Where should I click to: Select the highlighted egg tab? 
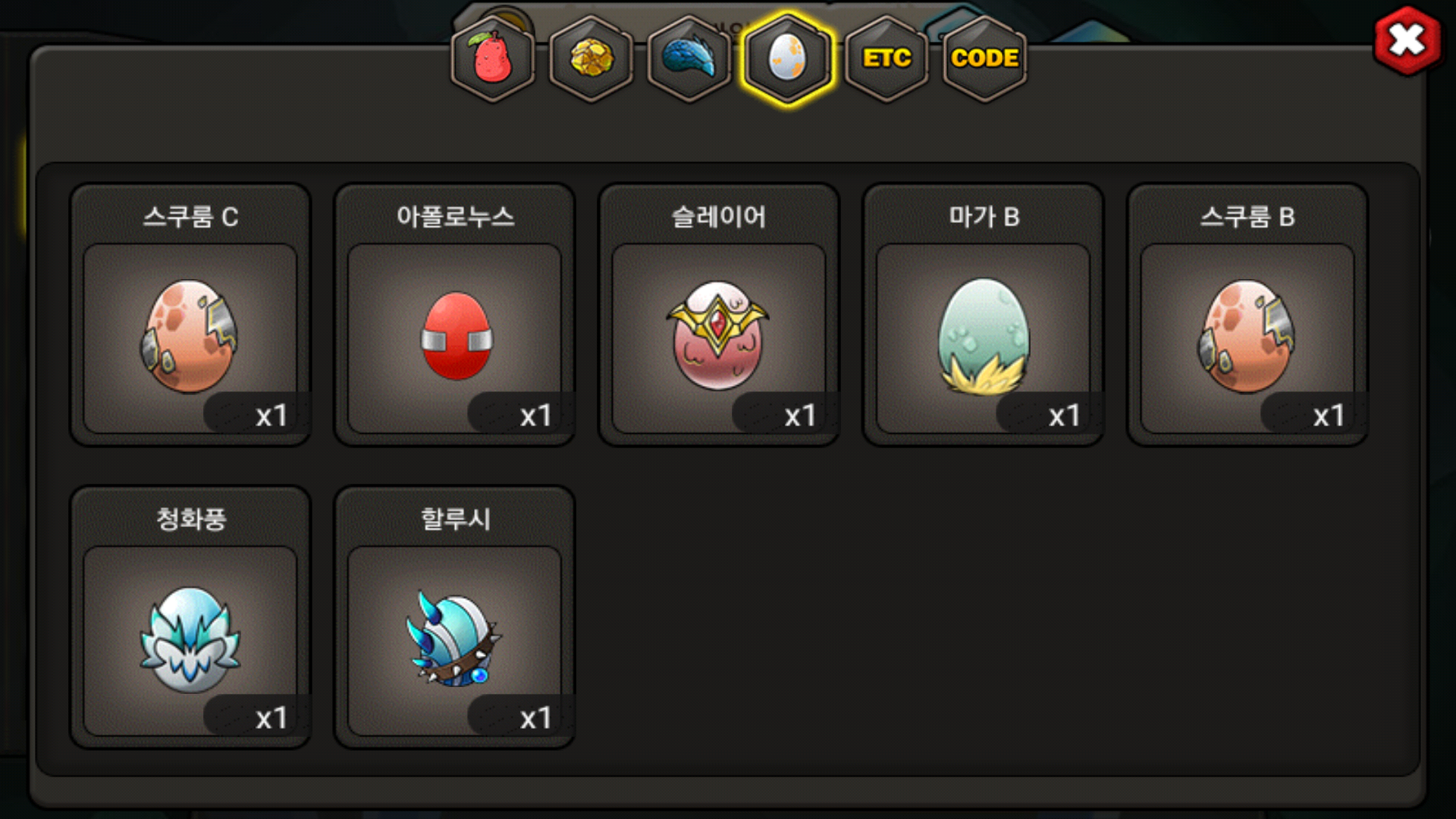(788, 58)
